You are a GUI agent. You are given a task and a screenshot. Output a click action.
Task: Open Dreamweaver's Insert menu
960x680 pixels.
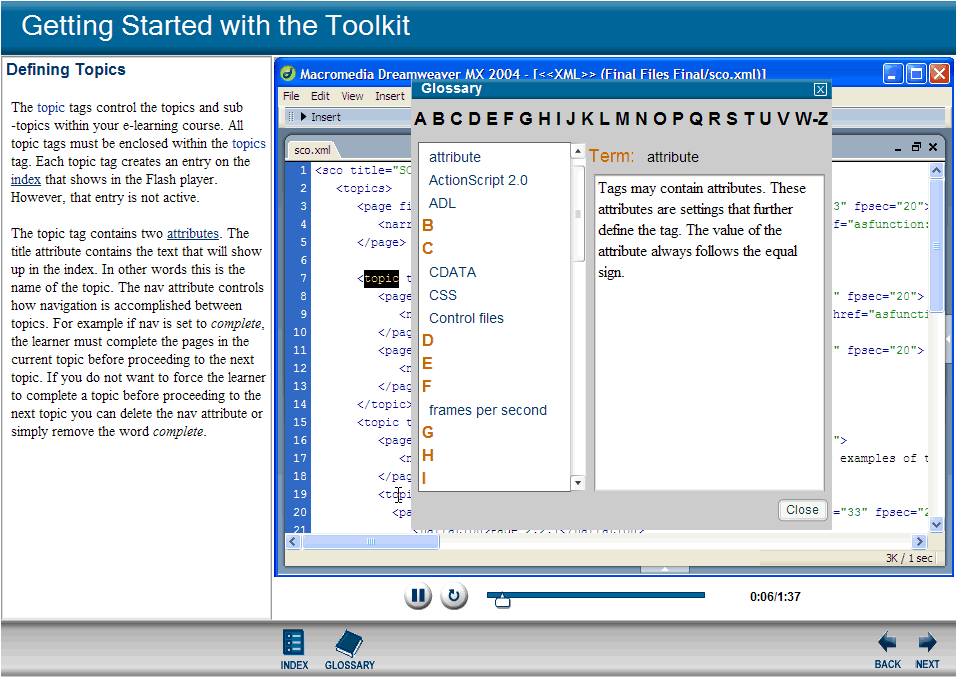[x=390, y=97]
